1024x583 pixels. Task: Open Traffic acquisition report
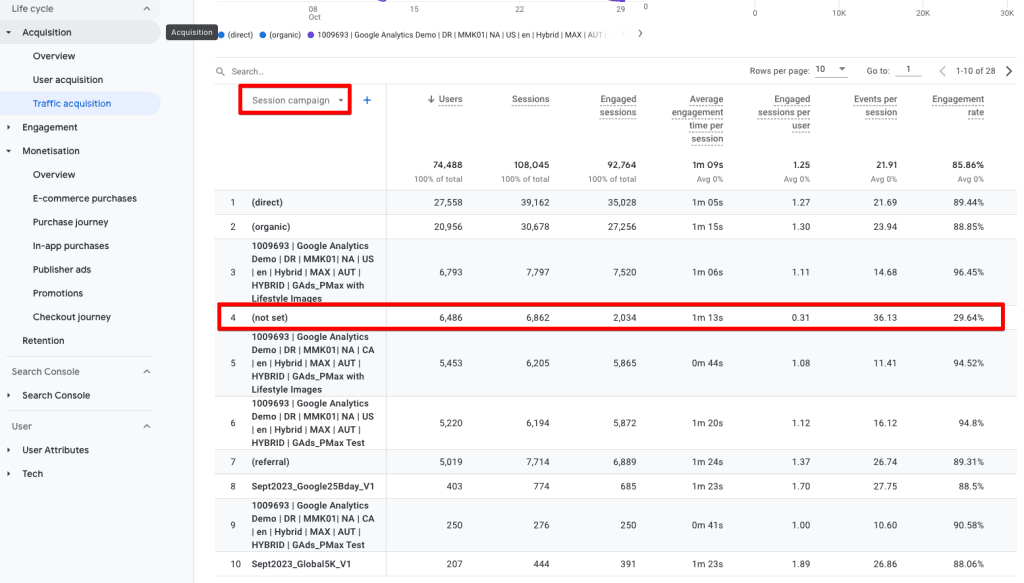point(72,104)
